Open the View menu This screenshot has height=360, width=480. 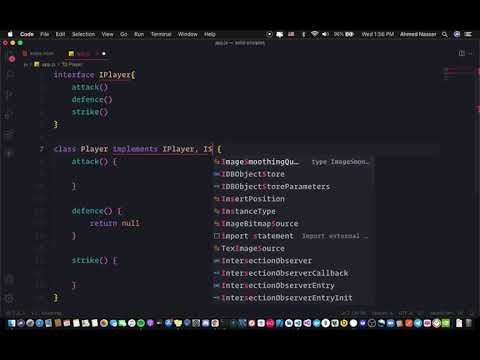107,34
